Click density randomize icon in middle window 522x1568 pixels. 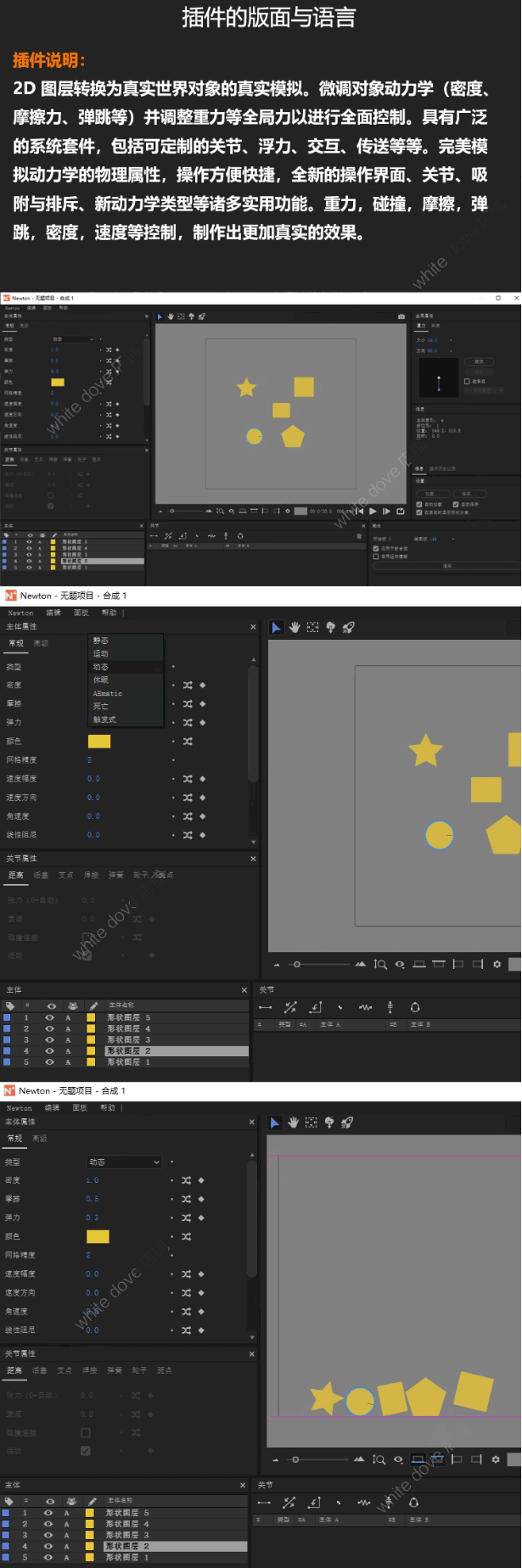[x=188, y=685]
